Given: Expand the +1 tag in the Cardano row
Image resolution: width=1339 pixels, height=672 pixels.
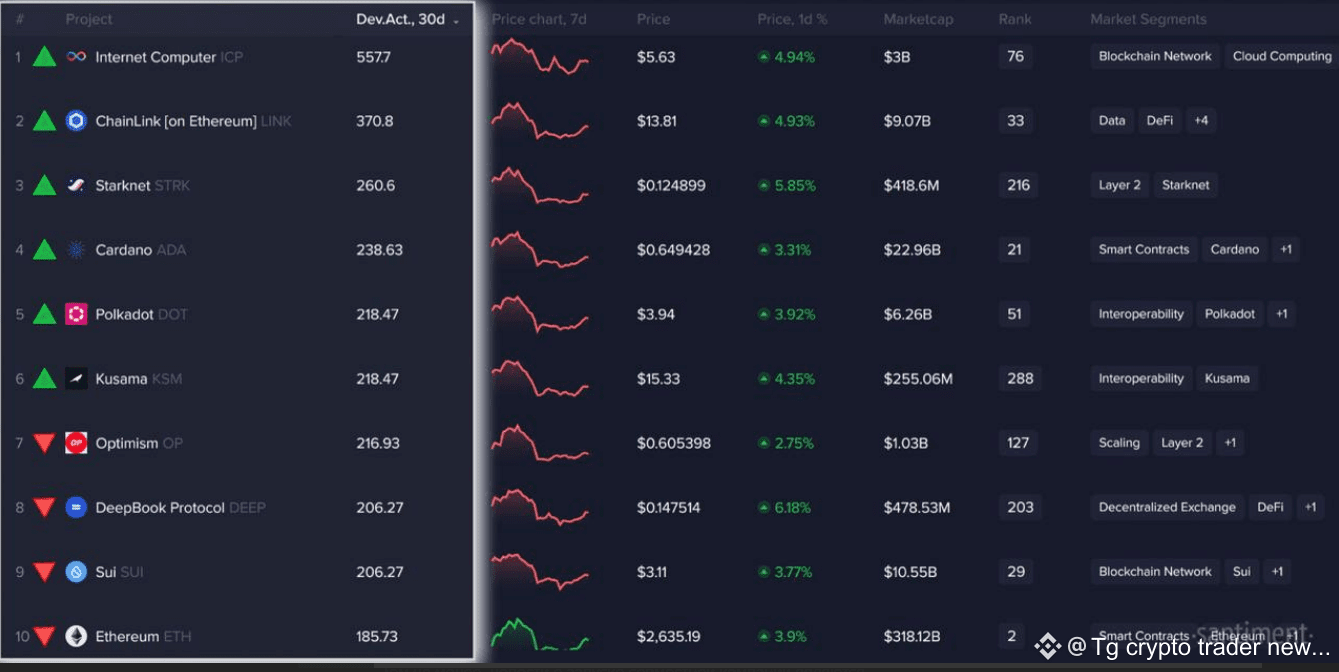Looking at the screenshot, I should point(1286,249).
